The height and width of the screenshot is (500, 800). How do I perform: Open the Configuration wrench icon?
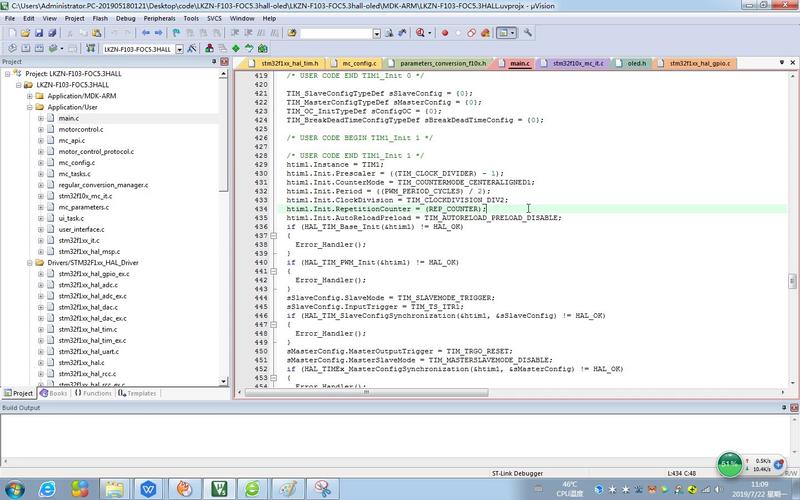point(528,33)
